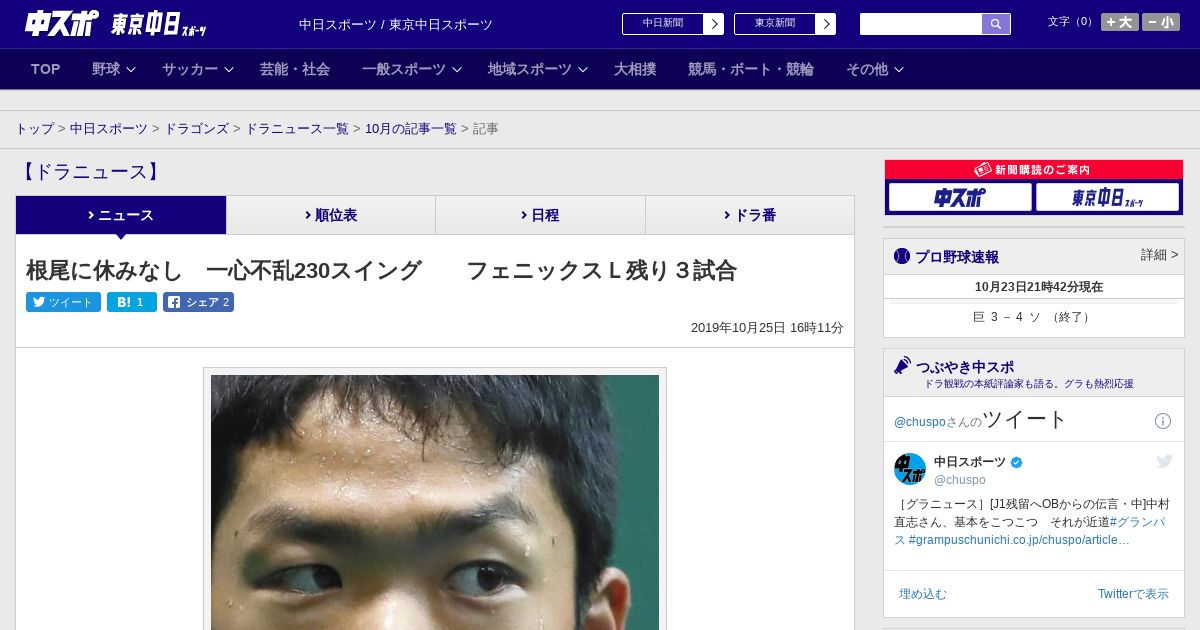Image resolution: width=1200 pixels, height=630 pixels.
Task: Click the verified badge beside 中日スポーツ
Action: (1017, 462)
